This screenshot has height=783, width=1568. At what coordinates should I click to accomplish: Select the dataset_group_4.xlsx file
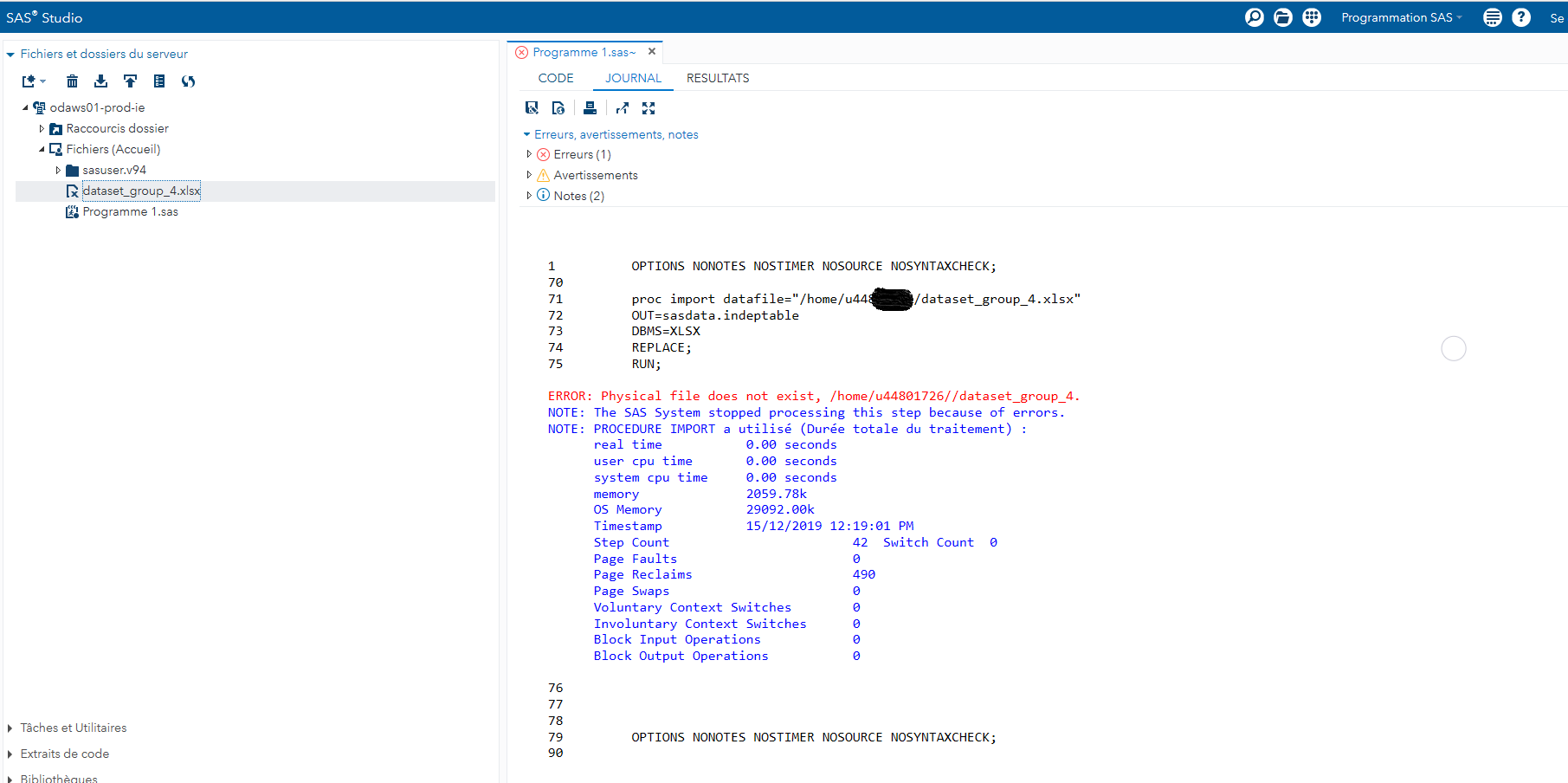pos(140,191)
